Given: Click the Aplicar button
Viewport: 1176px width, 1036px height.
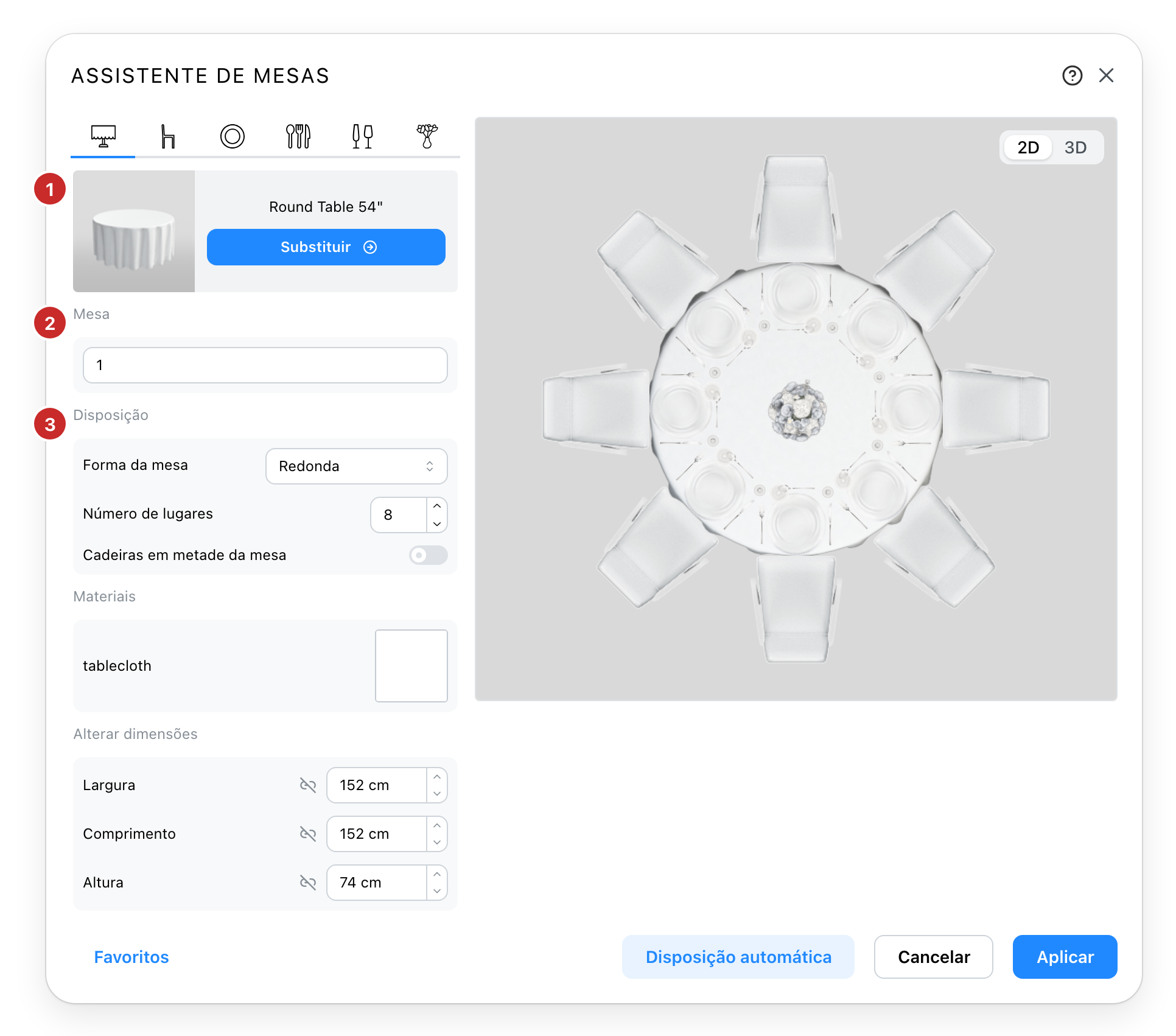Looking at the screenshot, I should 1065,957.
